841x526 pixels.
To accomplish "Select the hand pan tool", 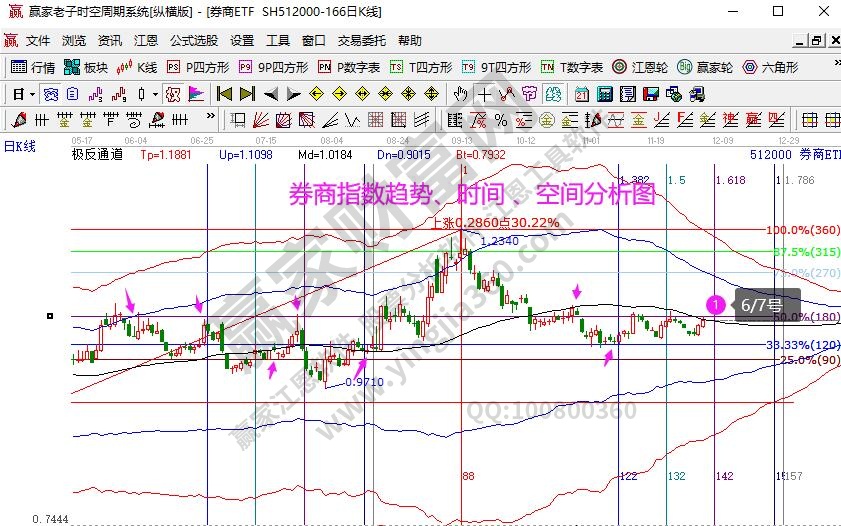I will 460,94.
